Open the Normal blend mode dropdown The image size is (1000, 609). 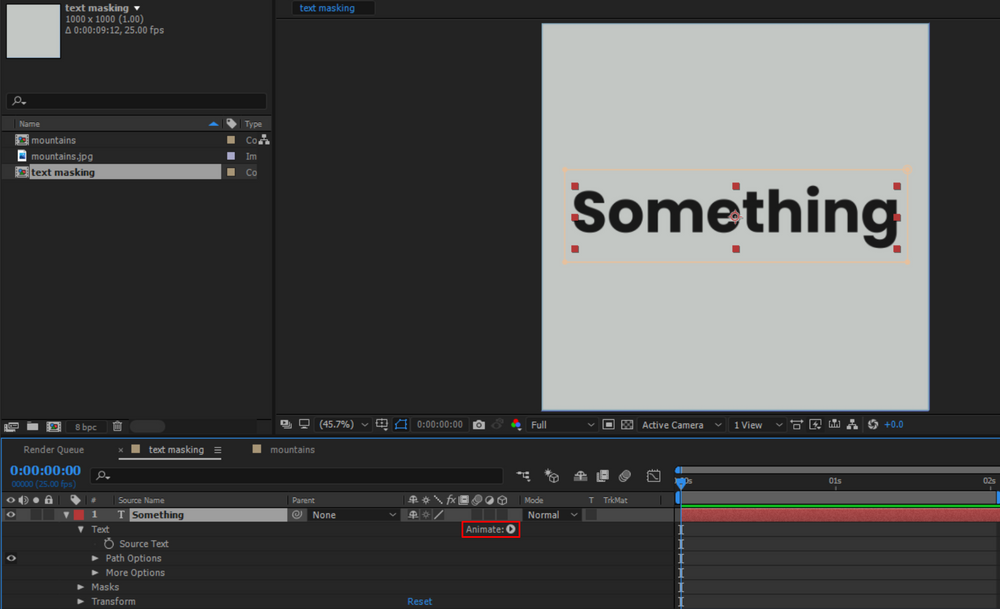551,514
